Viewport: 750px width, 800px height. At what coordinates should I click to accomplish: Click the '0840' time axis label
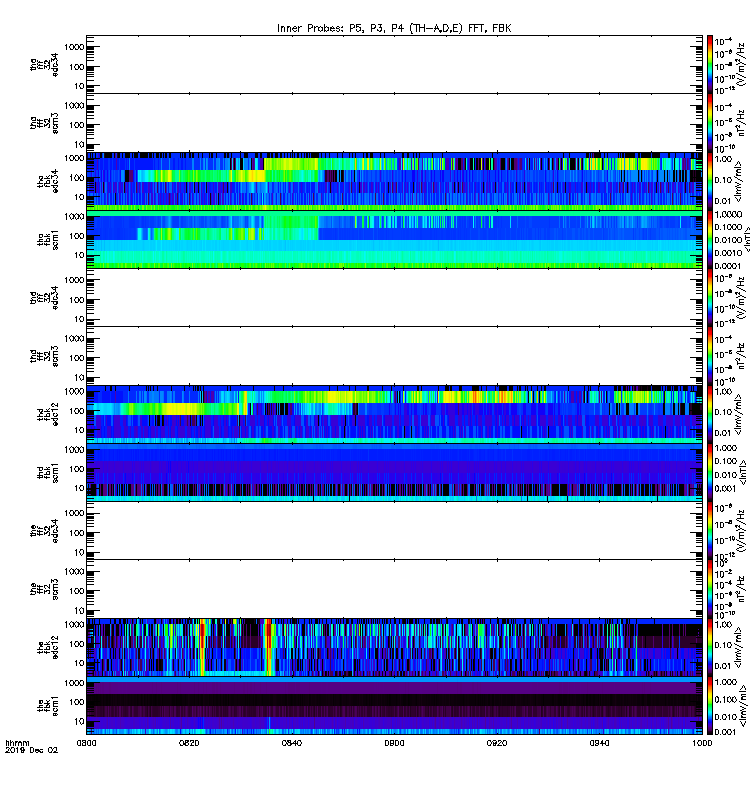291,743
